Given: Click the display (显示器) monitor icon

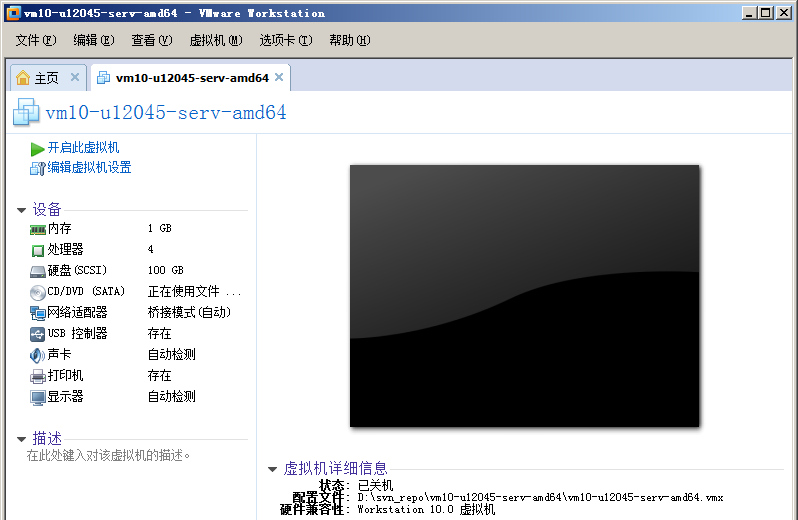Looking at the screenshot, I should 38,397.
